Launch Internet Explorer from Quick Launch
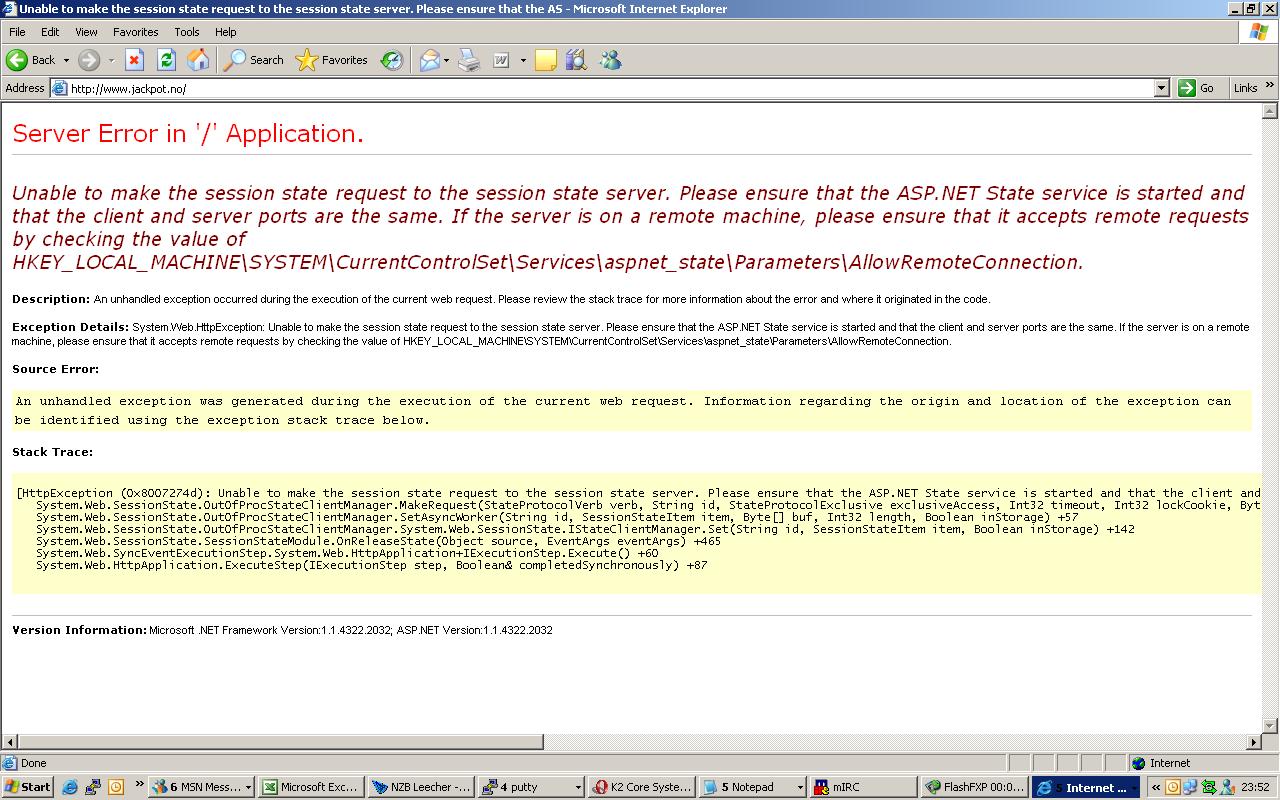Viewport: 1280px width, 800px height. 70,787
